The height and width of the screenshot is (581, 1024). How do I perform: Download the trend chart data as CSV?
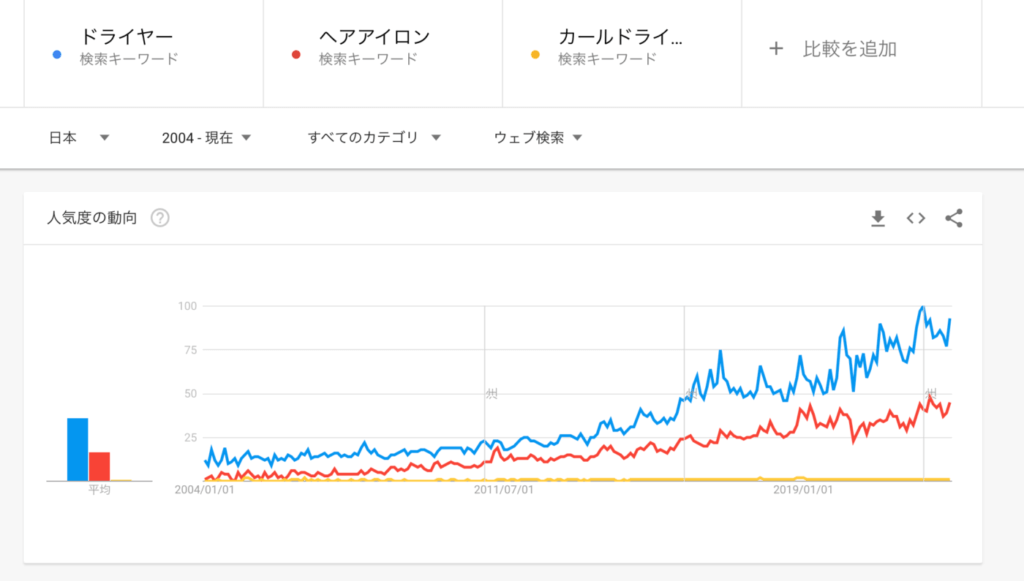[878, 218]
